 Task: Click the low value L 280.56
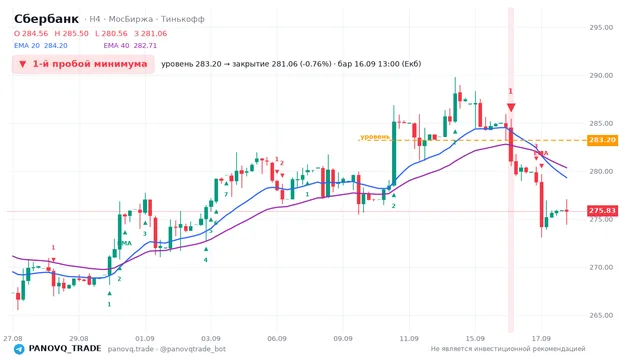coord(111,33)
